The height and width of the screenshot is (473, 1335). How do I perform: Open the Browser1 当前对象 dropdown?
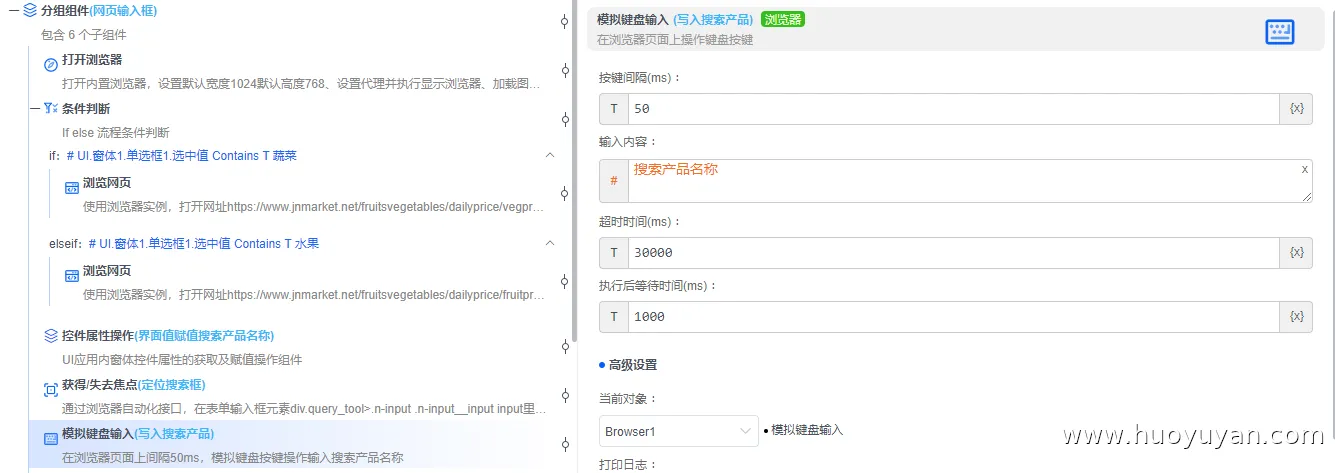(678, 431)
